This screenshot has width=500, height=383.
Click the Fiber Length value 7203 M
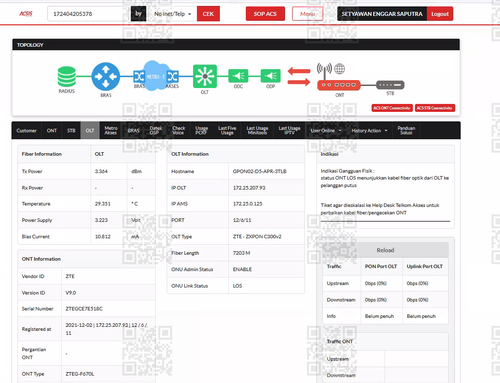point(241,253)
